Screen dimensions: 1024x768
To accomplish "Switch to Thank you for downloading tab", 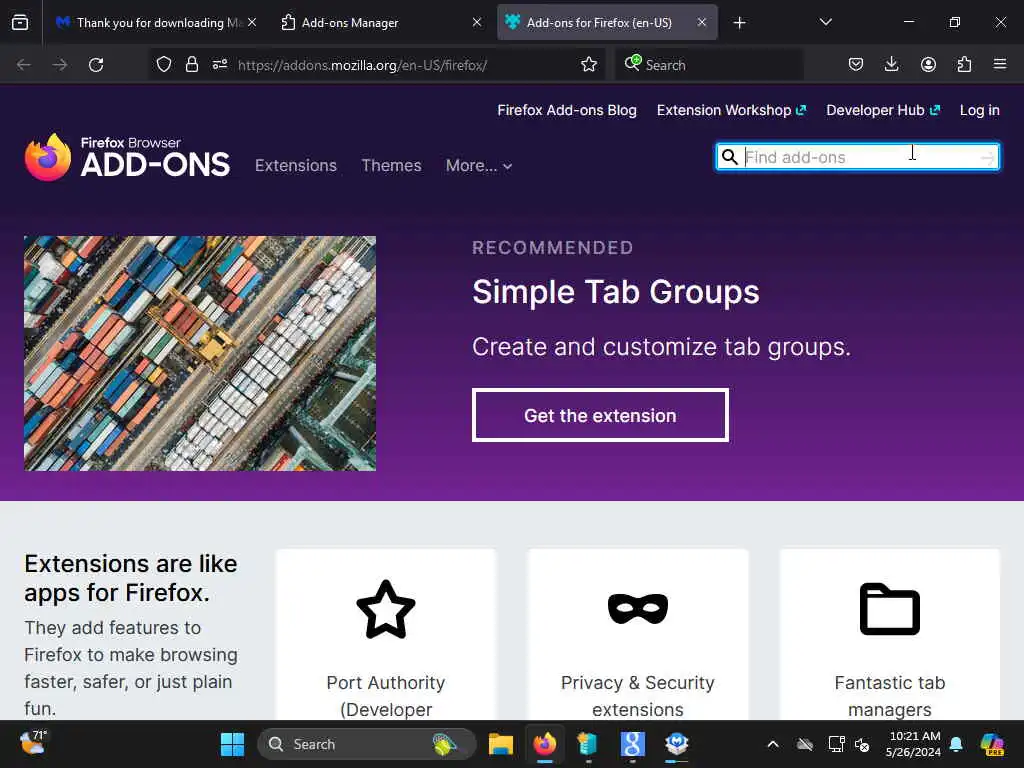I will click(159, 22).
